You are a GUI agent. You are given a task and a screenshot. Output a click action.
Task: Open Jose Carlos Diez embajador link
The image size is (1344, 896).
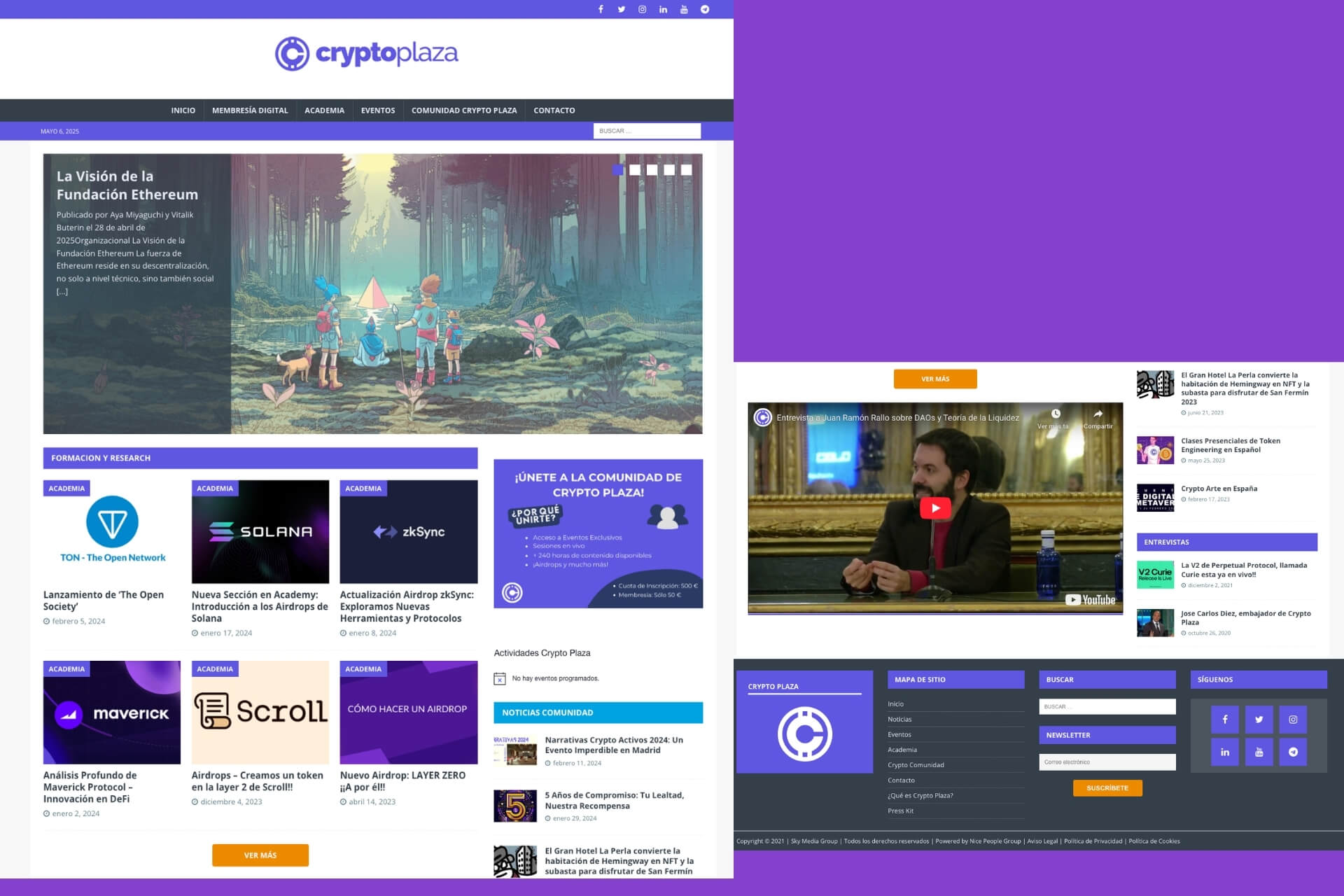[1246, 617]
